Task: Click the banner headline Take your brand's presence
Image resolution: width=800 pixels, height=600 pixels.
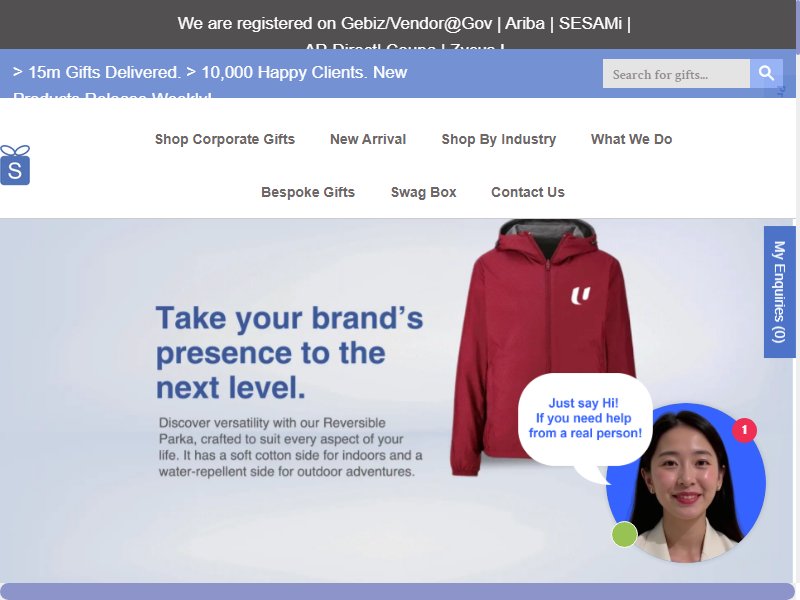Action: (289, 353)
